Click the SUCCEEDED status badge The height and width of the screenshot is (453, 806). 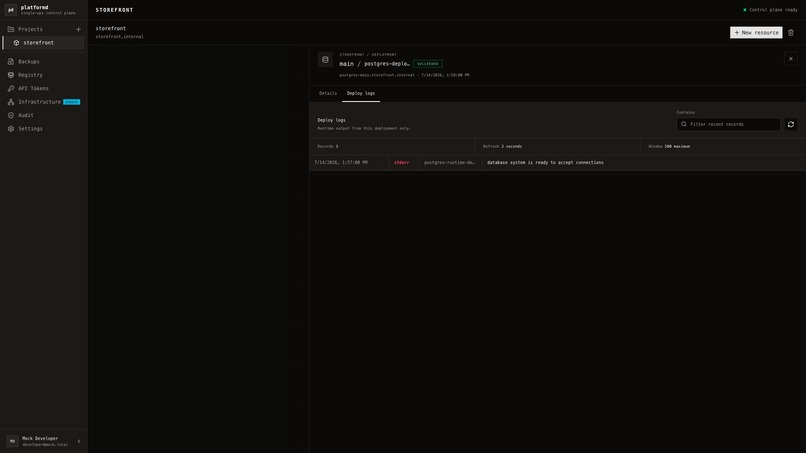(428, 64)
